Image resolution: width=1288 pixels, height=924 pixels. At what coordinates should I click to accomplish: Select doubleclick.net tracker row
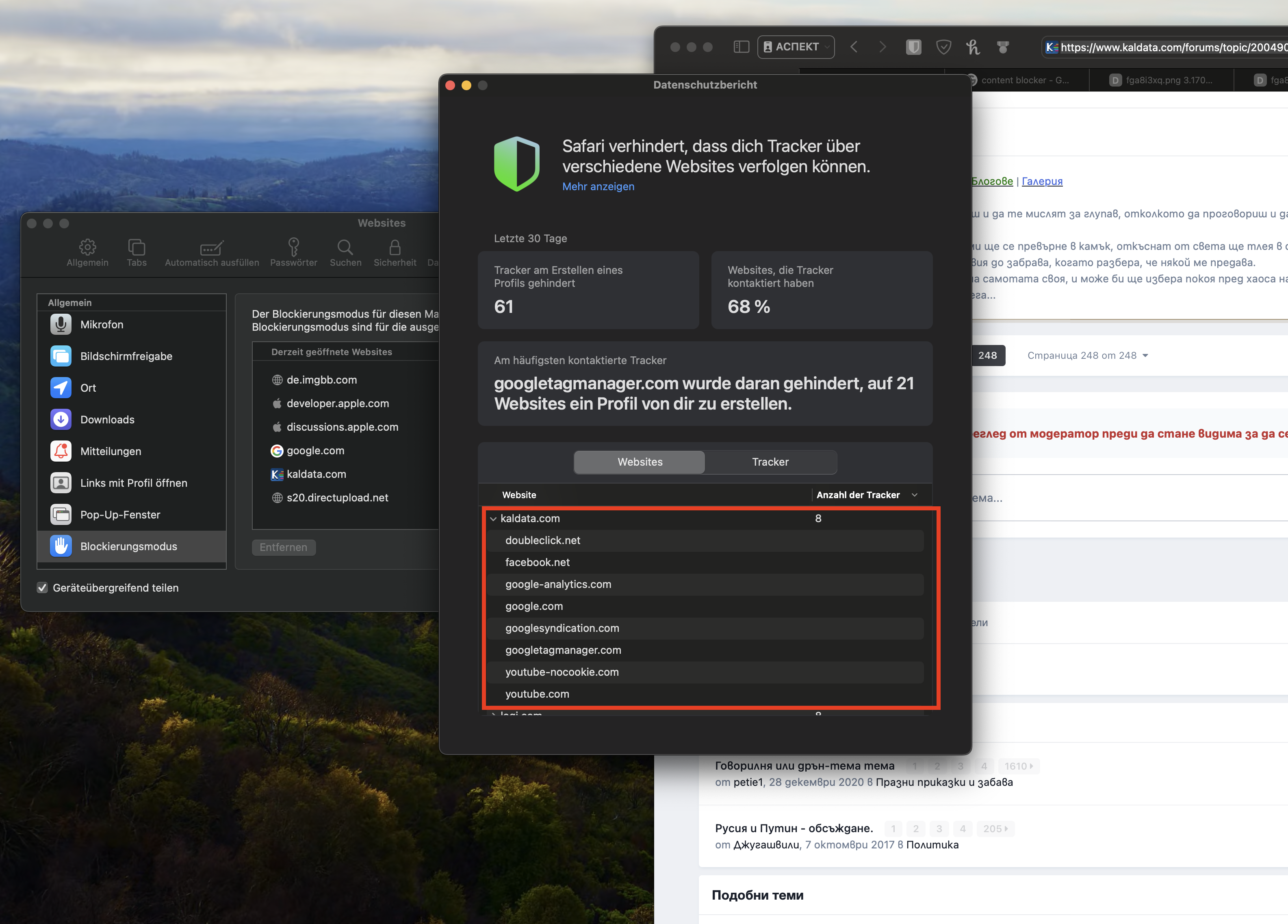click(x=705, y=541)
